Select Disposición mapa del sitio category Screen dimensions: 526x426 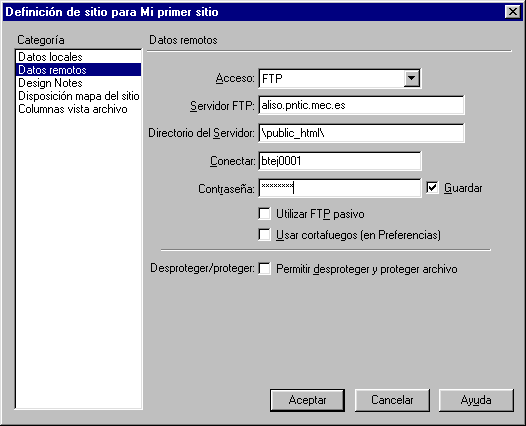click(x=78, y=96)
